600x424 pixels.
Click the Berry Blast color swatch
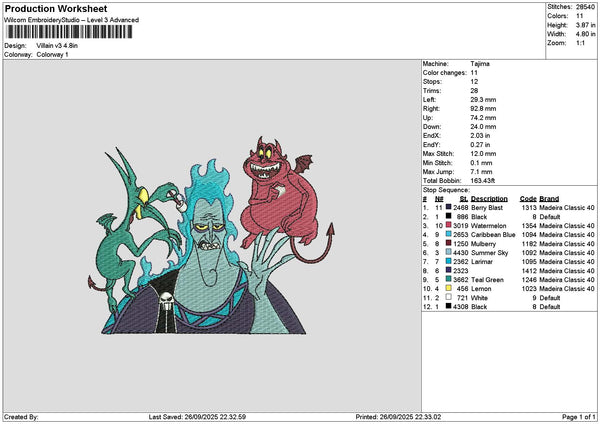[448, 207]
